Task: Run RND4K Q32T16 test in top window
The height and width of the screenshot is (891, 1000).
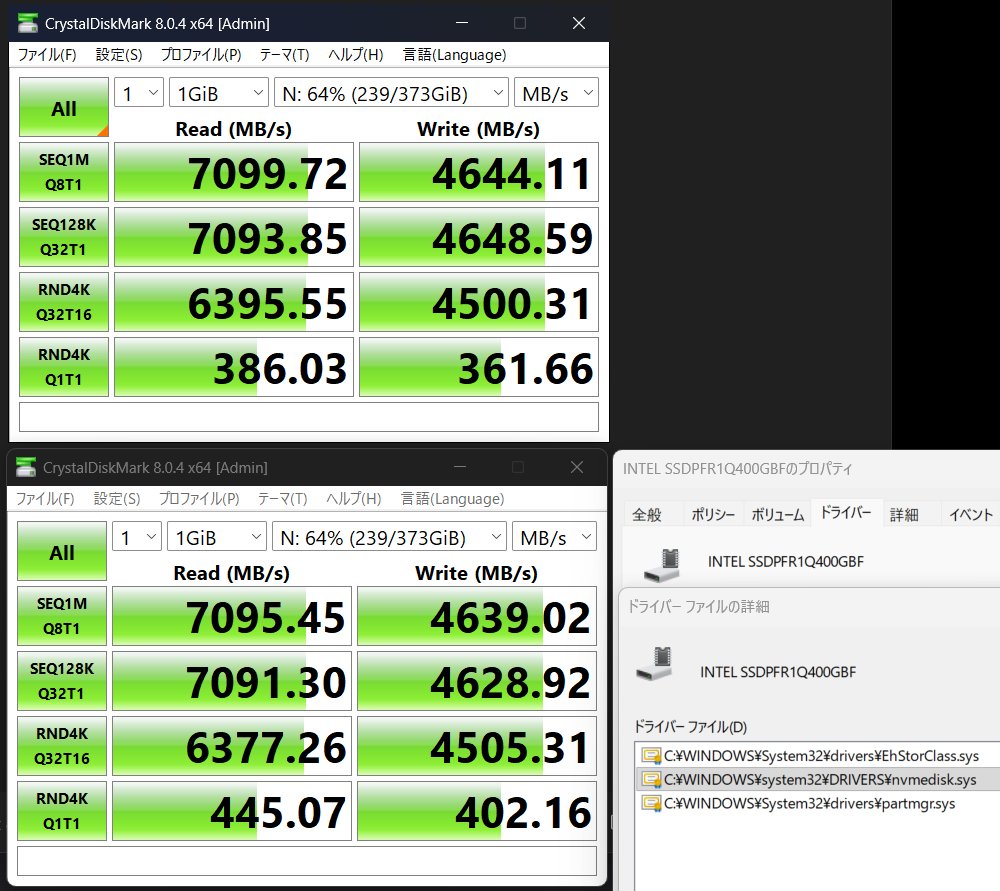Action: tap(64, 302)
